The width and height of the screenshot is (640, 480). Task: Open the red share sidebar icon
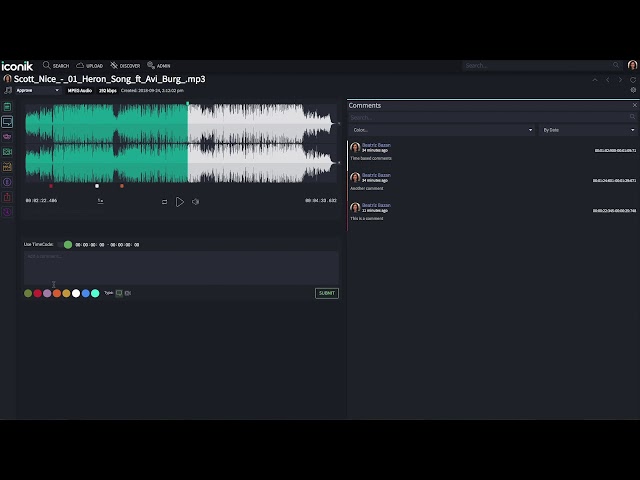point(7,197)
